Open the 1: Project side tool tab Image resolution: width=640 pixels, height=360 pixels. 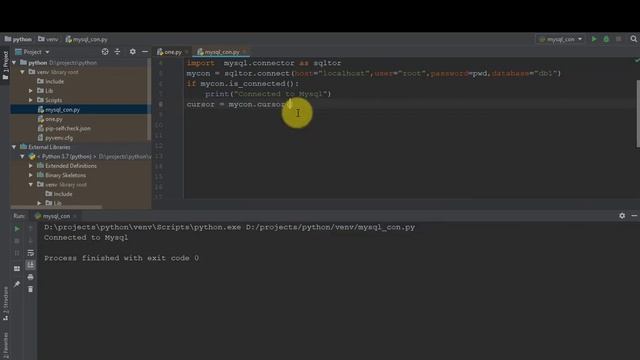5,65
